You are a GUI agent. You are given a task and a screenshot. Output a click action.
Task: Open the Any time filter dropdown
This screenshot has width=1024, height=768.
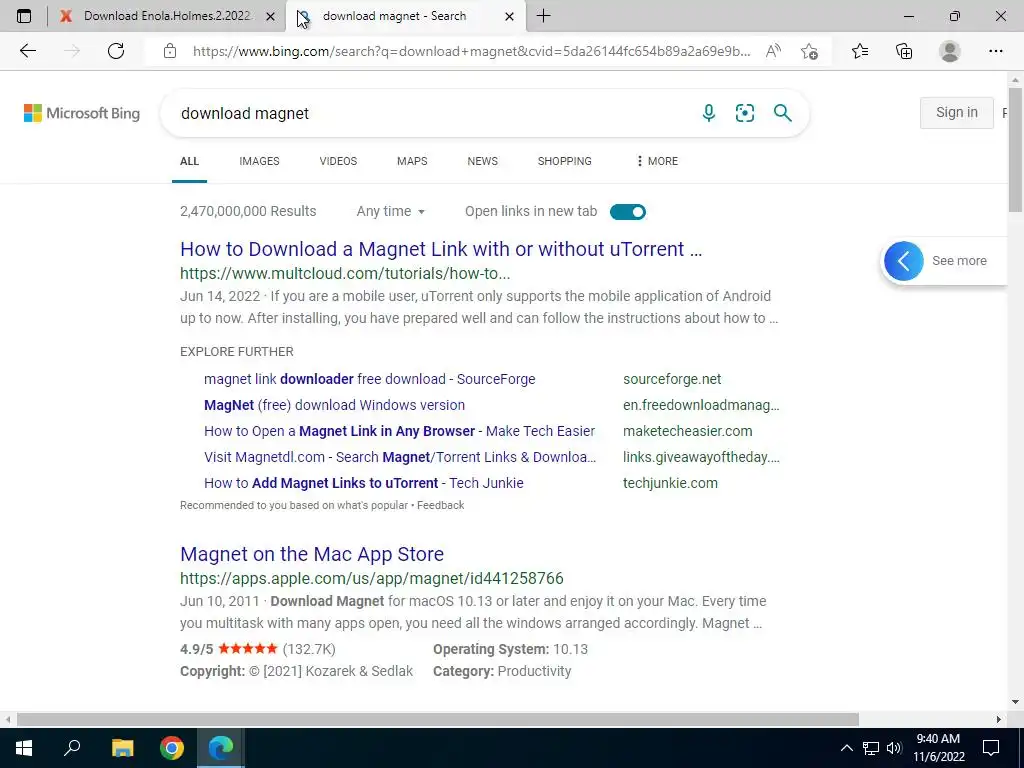pyautogui.click(x=391, y=212)
